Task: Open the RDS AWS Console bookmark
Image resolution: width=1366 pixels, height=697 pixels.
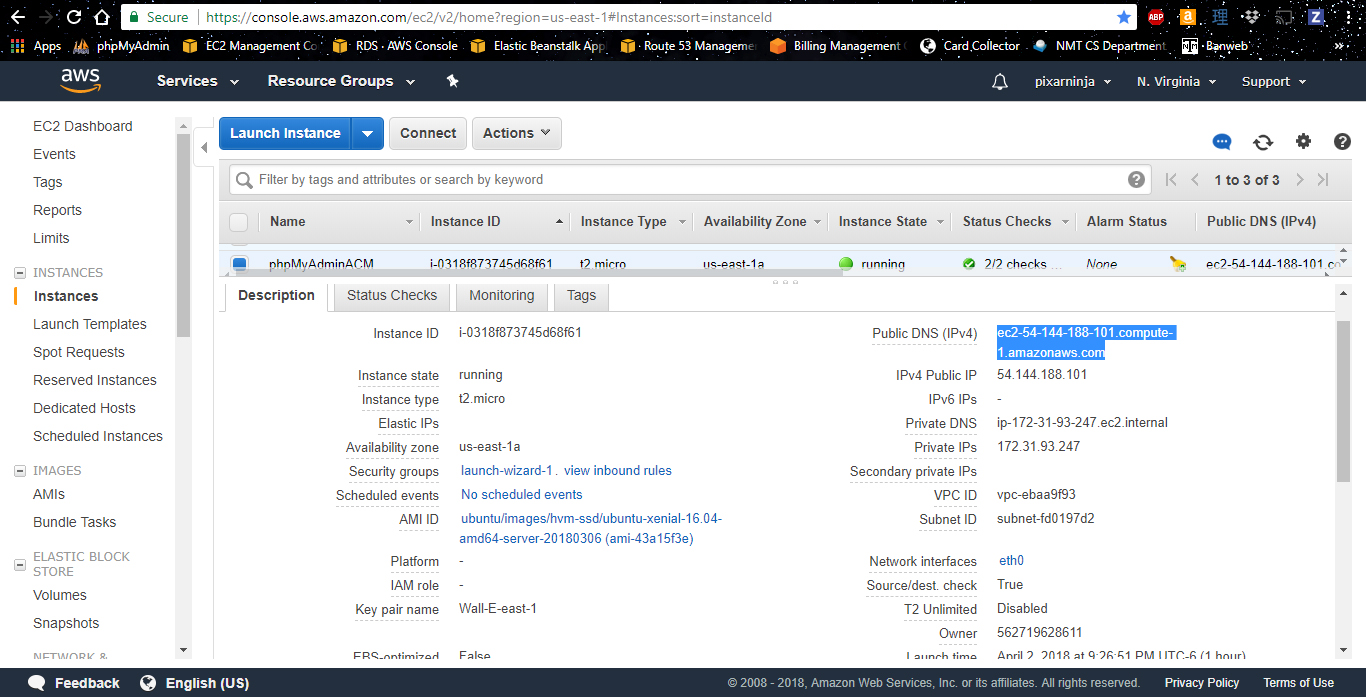Action: [394, 46]
